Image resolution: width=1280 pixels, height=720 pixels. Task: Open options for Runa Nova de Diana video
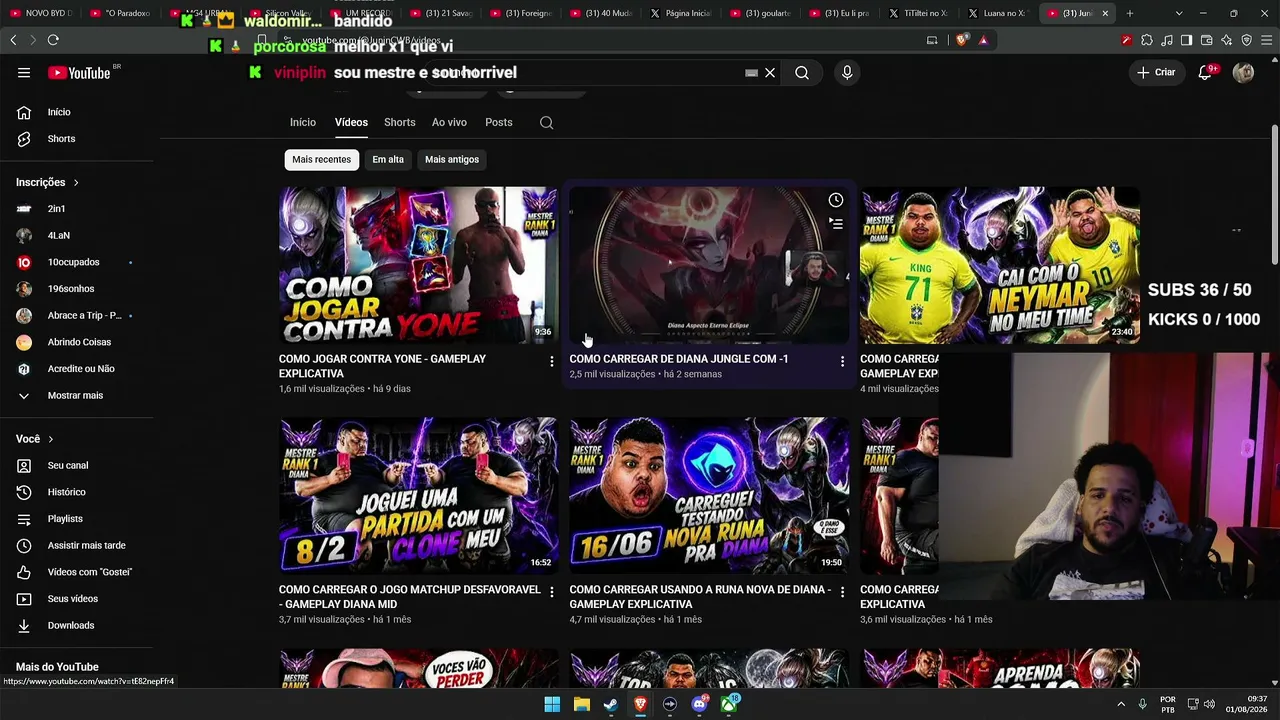(x=842, y=592)
